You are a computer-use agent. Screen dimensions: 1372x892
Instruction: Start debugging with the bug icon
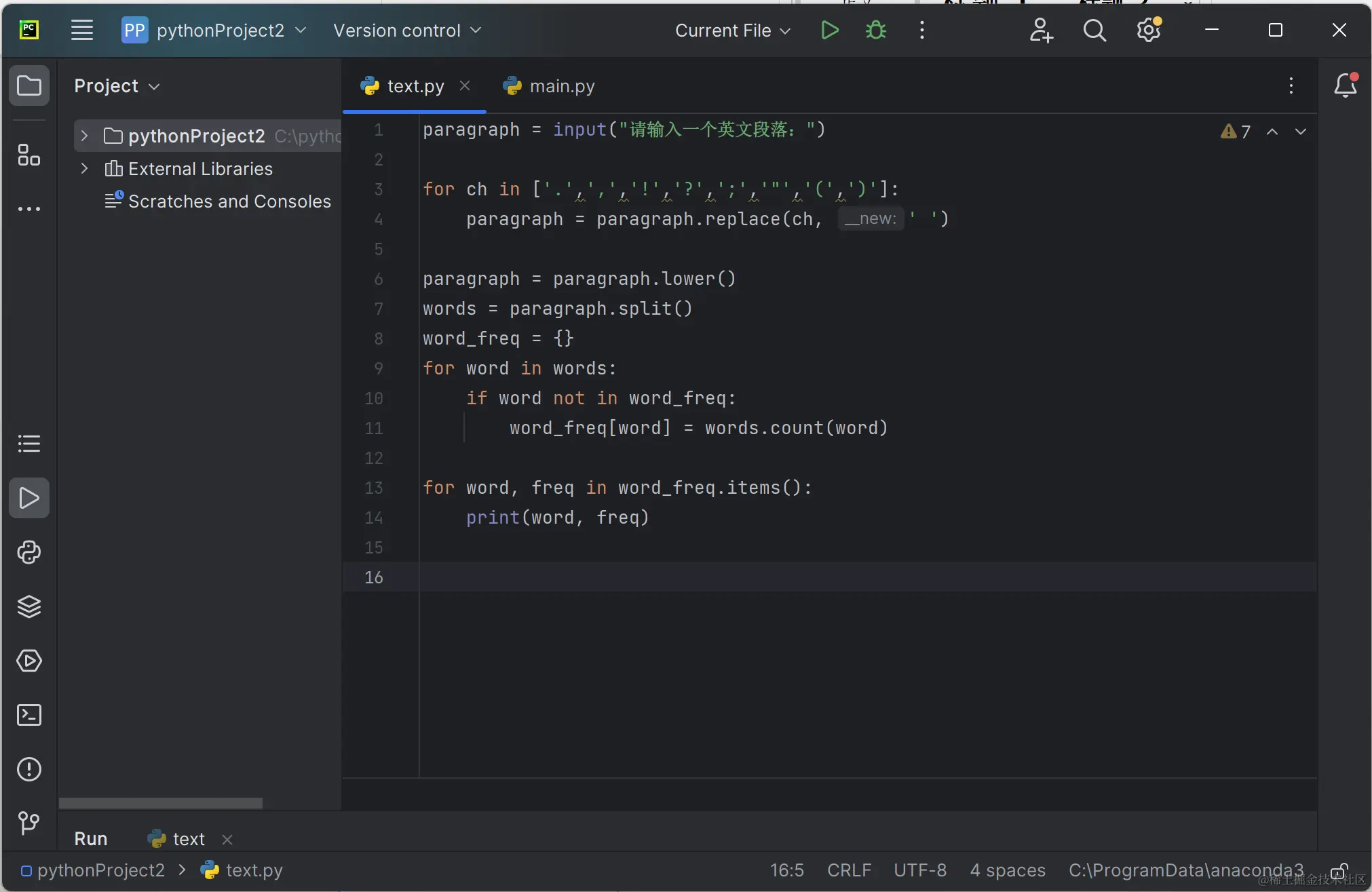point(875,31)
